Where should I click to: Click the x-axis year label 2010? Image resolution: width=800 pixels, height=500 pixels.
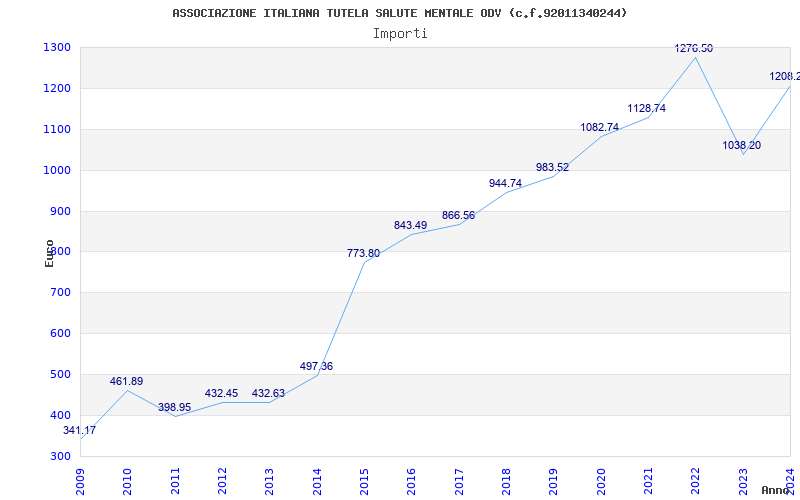tap(127, 481)
